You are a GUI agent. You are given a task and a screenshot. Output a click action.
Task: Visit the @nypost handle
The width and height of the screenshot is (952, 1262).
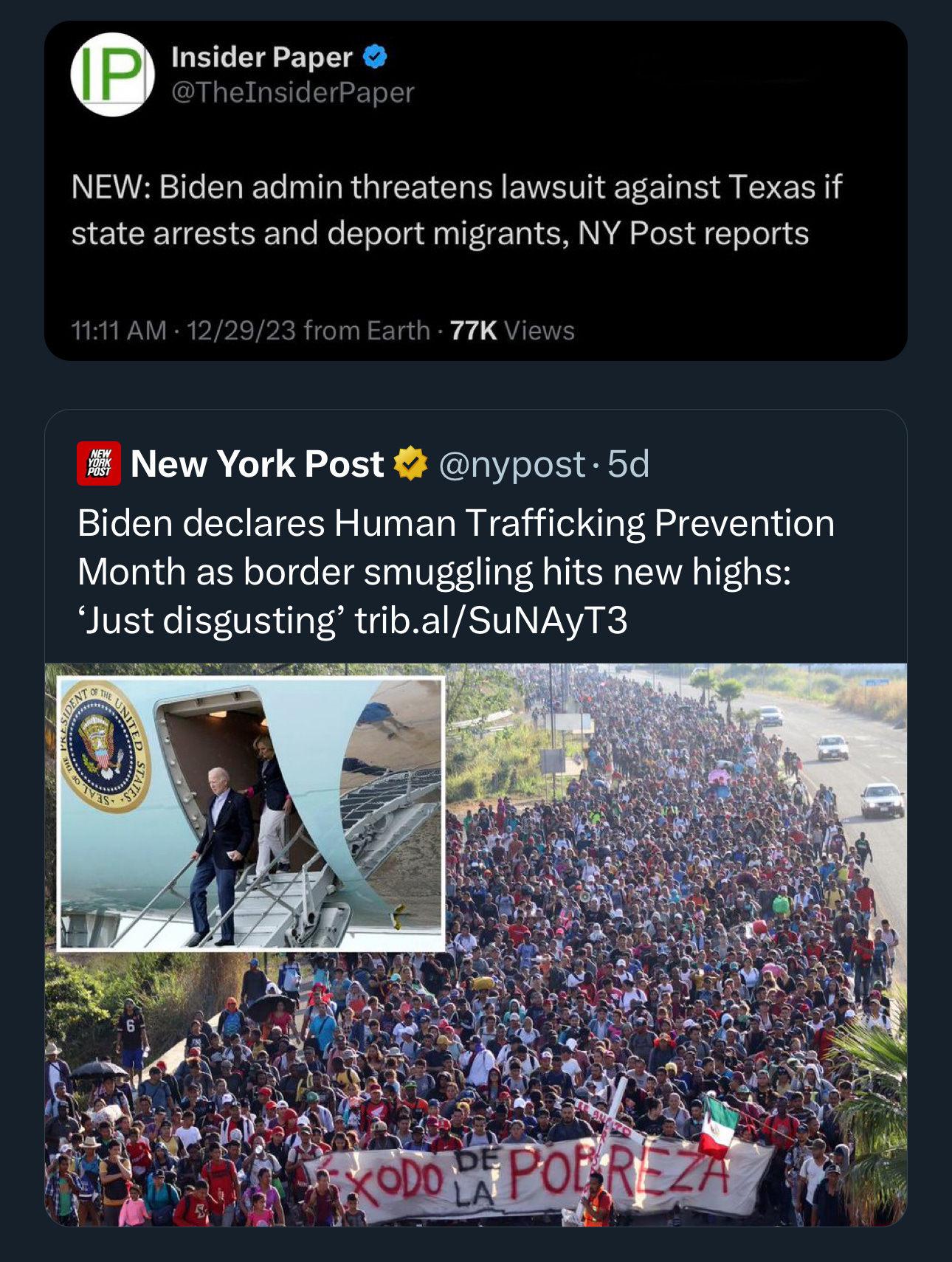pos(512,464)
